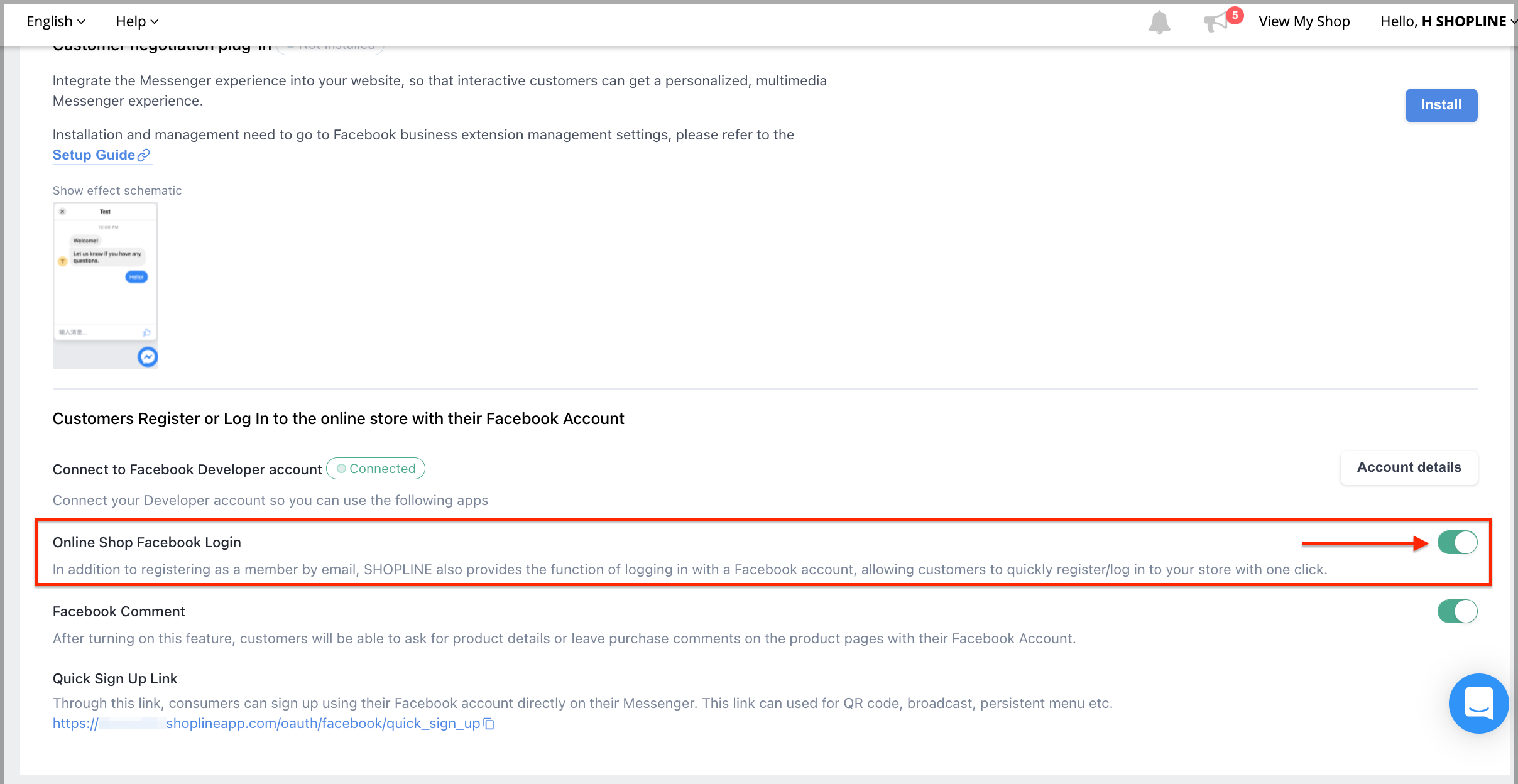Screen dimensions: 1518x784
Task: Open the Setup Guide link
Action: tap(101, 155)
